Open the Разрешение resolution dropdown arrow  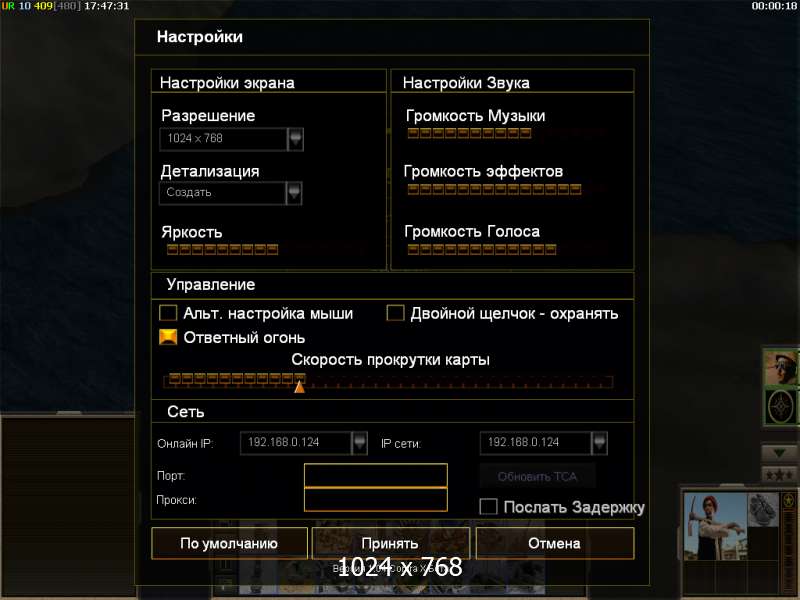pos(295,139)
